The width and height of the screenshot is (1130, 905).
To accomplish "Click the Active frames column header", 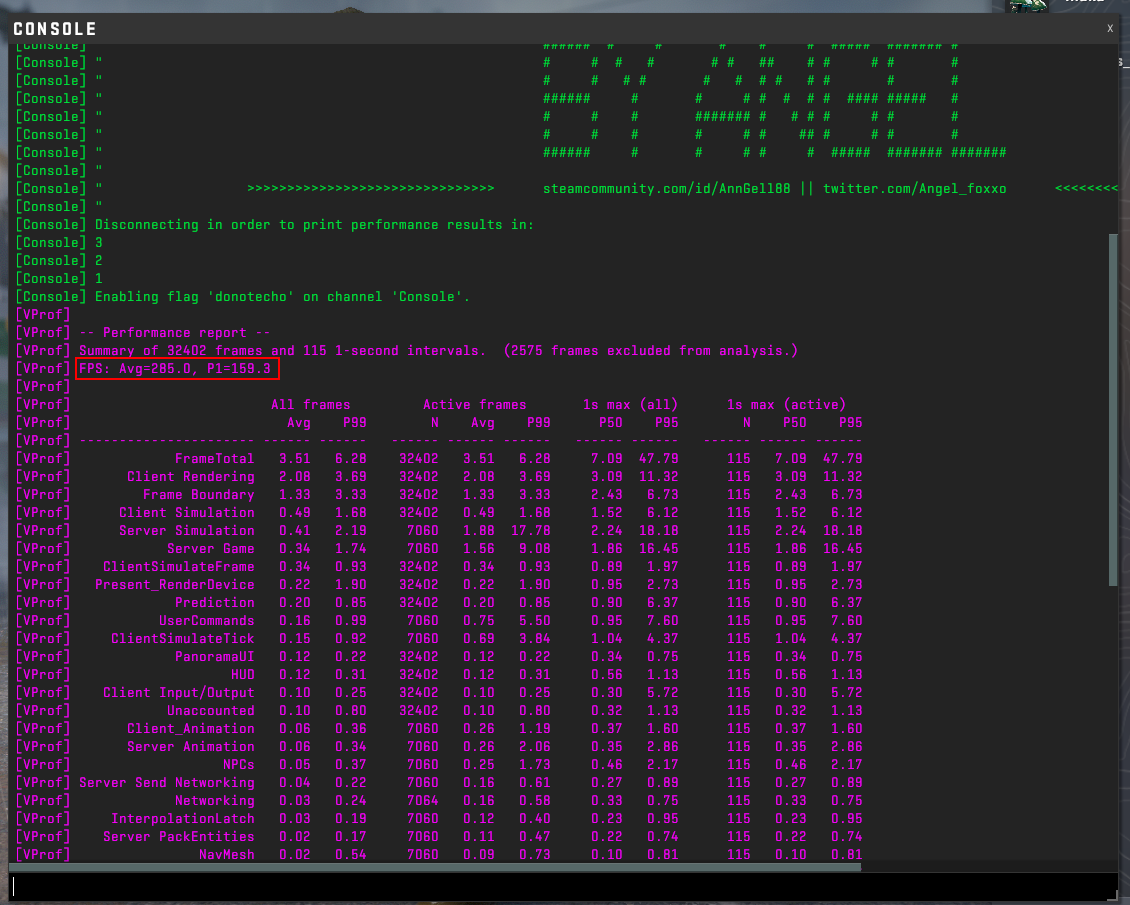I will click(x=474, y=405).
